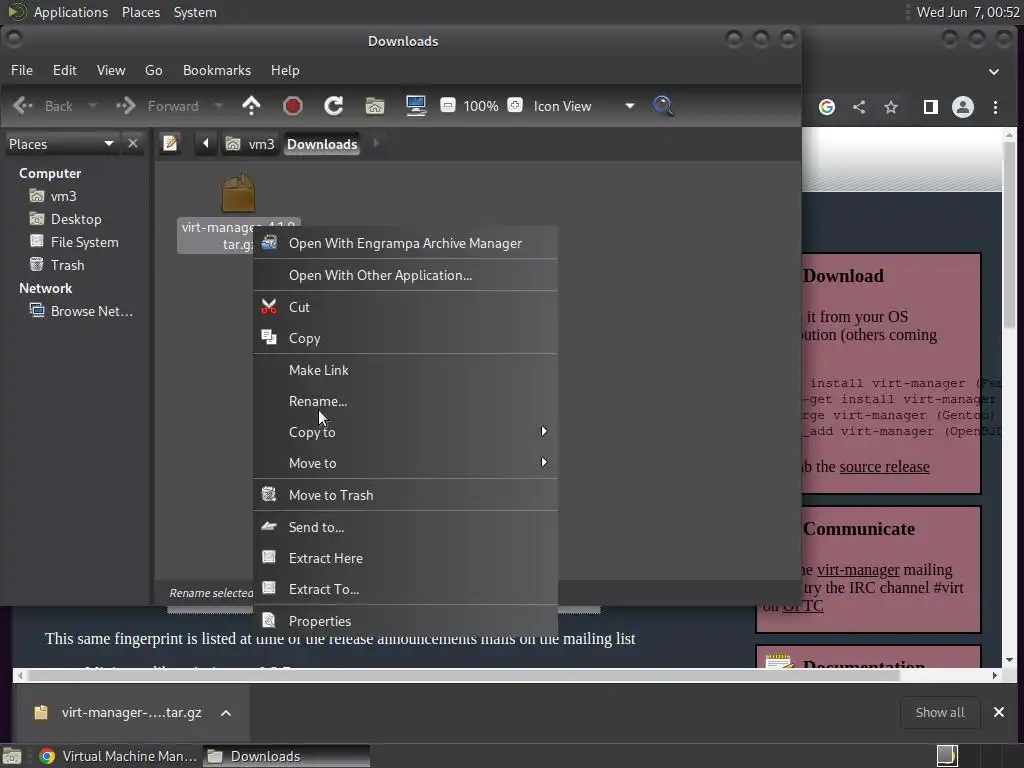Bookmark this page star icon

891,107
